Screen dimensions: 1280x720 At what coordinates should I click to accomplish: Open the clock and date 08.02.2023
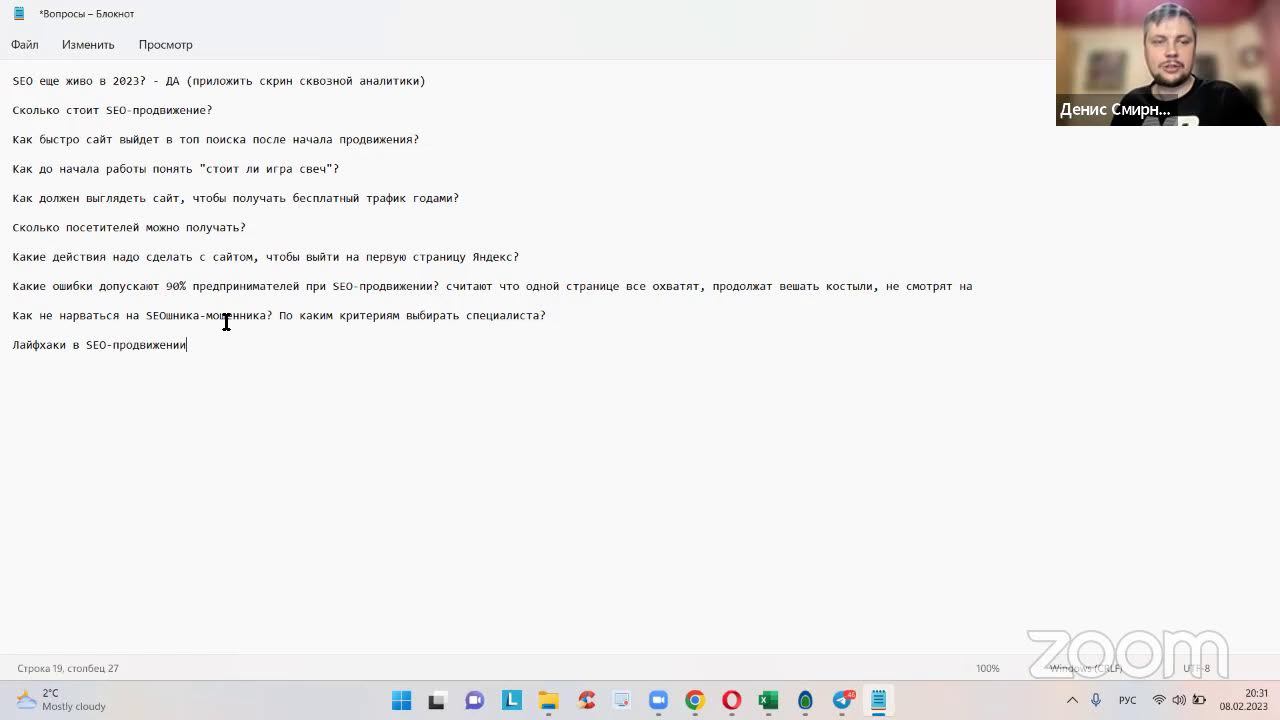tap(1243, 700)
